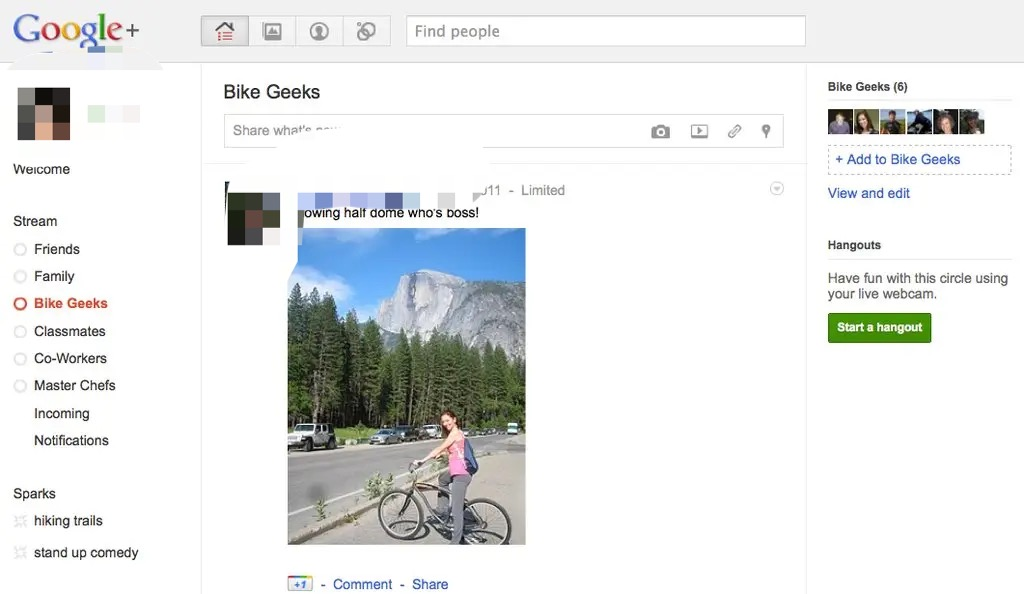1024x594 pixels.
Task: Click the +1 button under the post
Action: click(299, 584)
